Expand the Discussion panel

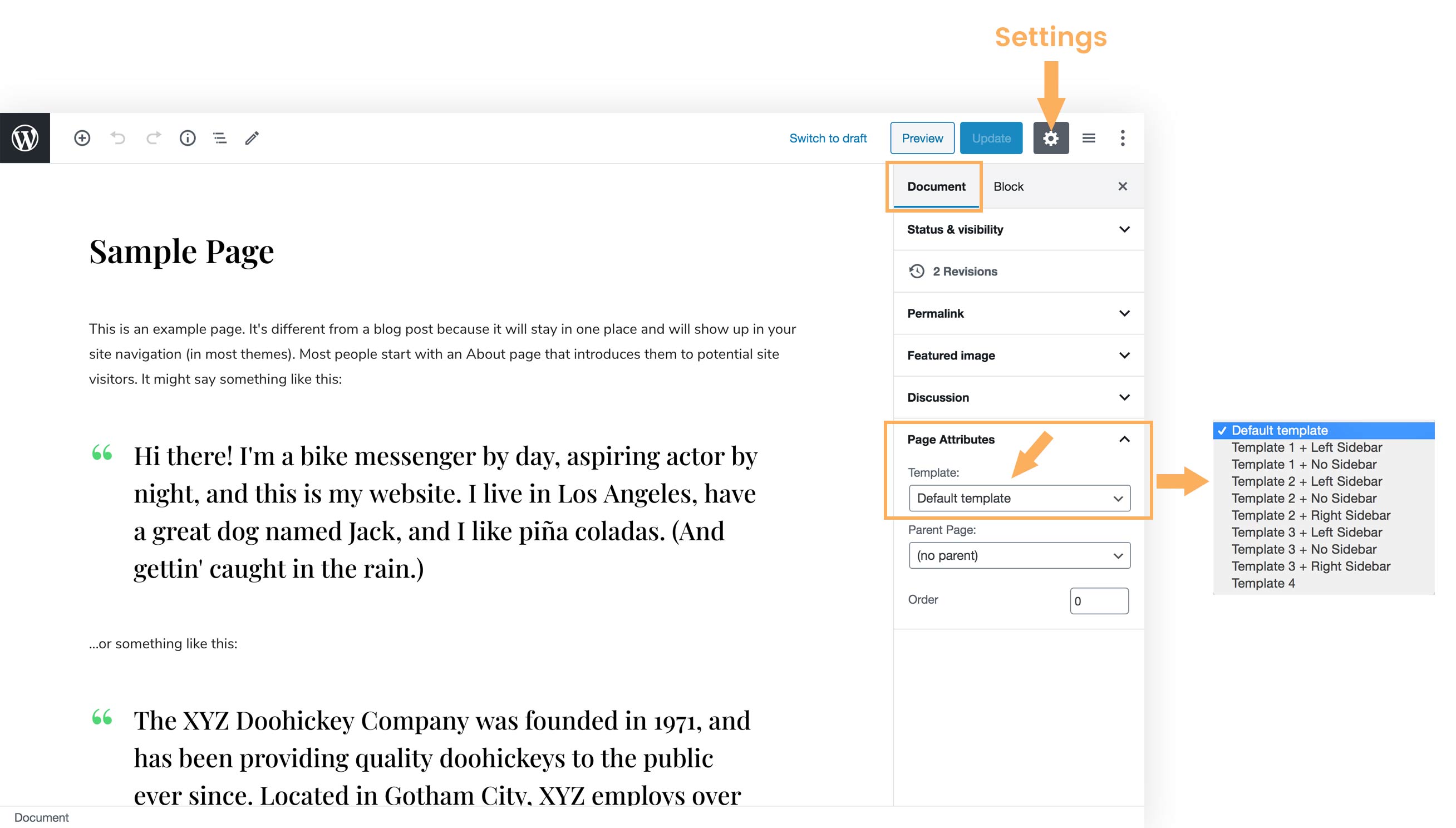click(x=1017, y=397)
